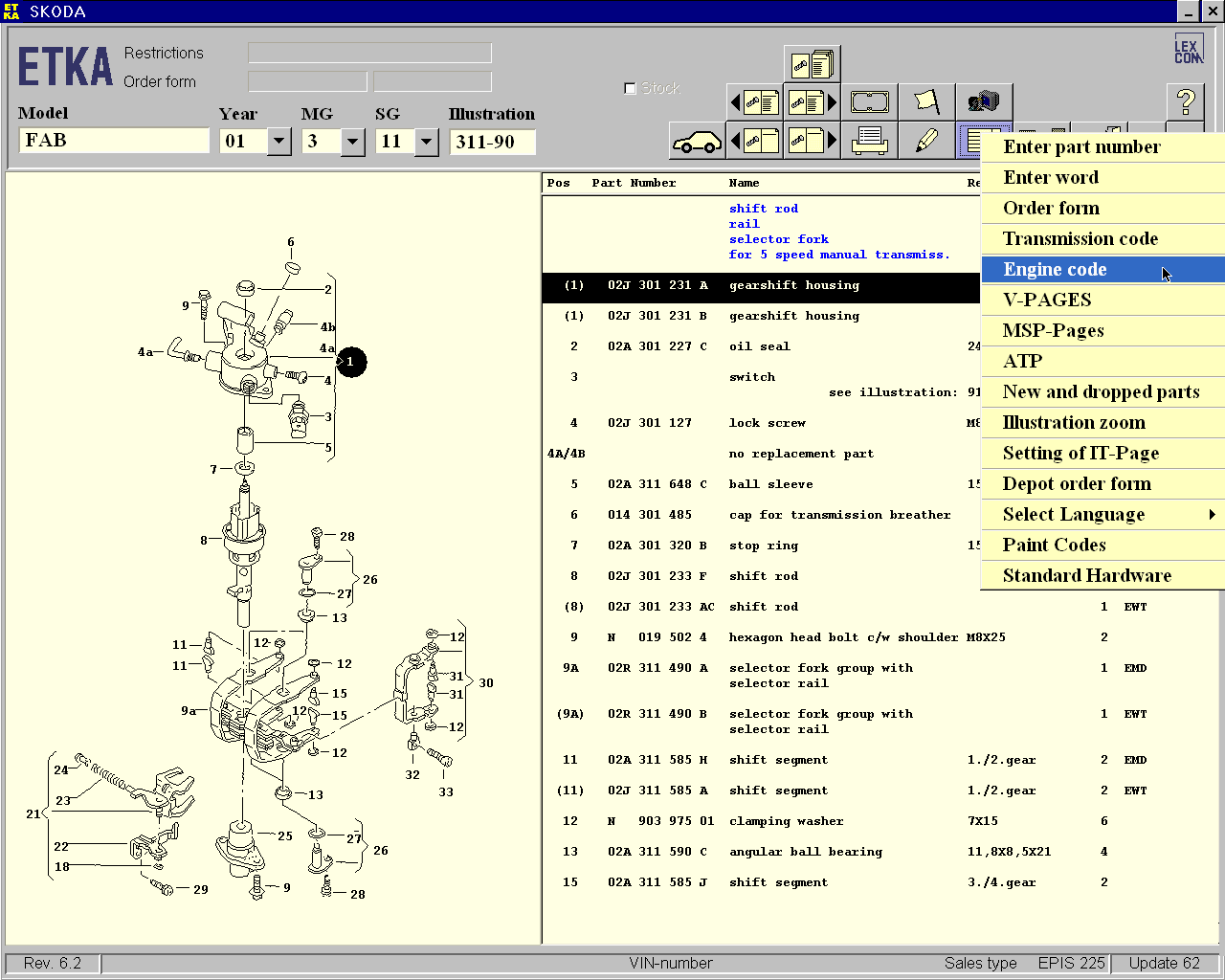Viewport: 1225px width, 980px height.
Task: Go to next illustration page with parts list
Action: [813, 102]
